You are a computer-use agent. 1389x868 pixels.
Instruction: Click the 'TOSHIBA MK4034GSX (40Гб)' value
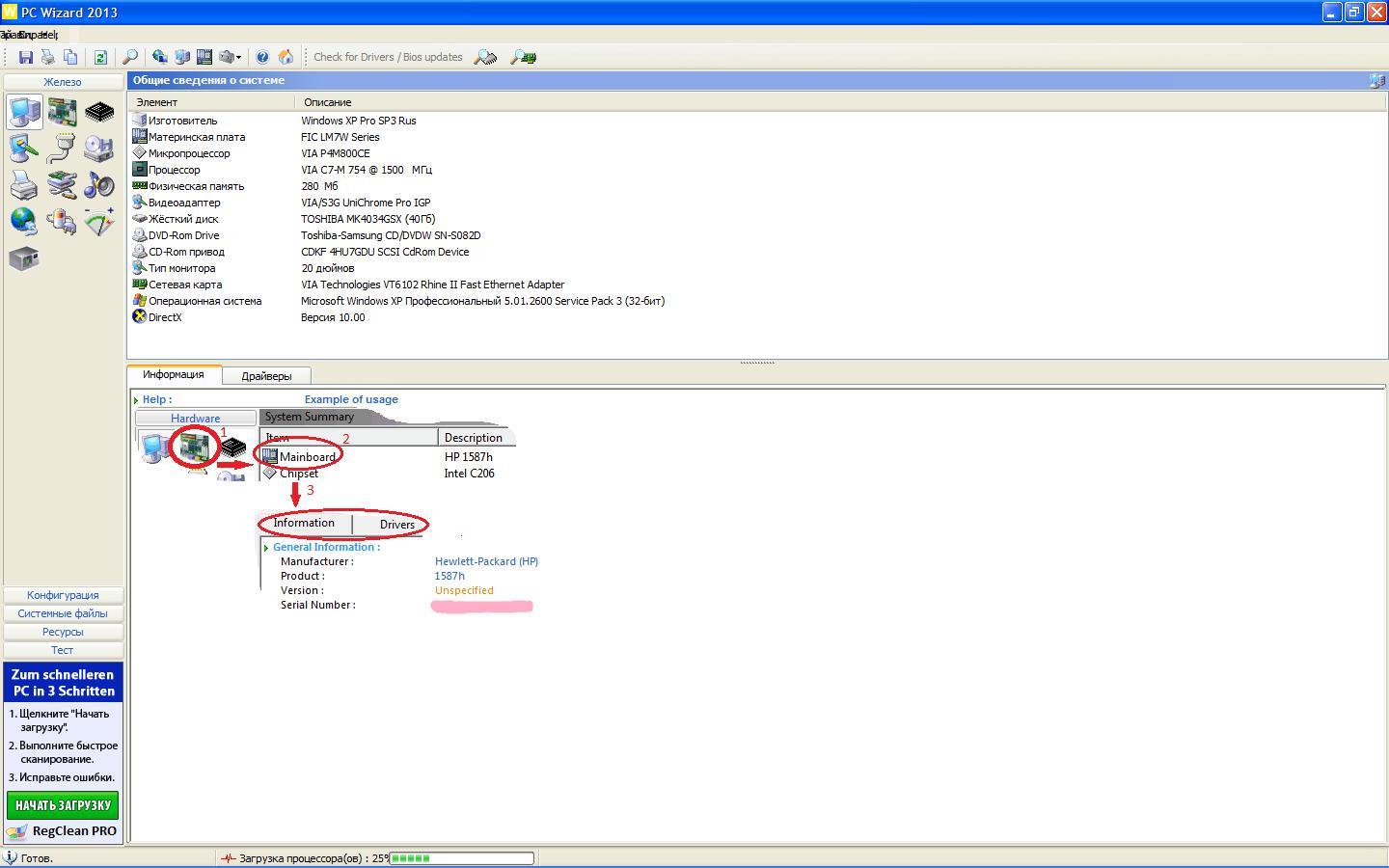[368, 219]
